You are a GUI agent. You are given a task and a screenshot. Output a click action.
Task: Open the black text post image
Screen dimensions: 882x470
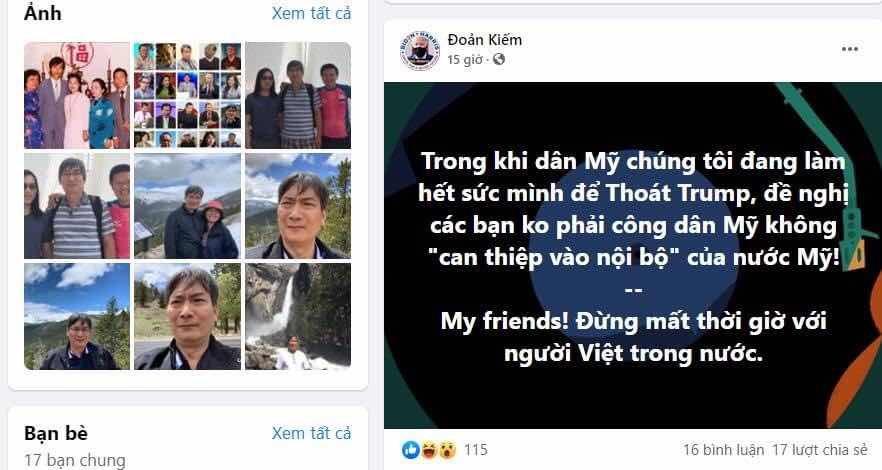coord(633,255)
